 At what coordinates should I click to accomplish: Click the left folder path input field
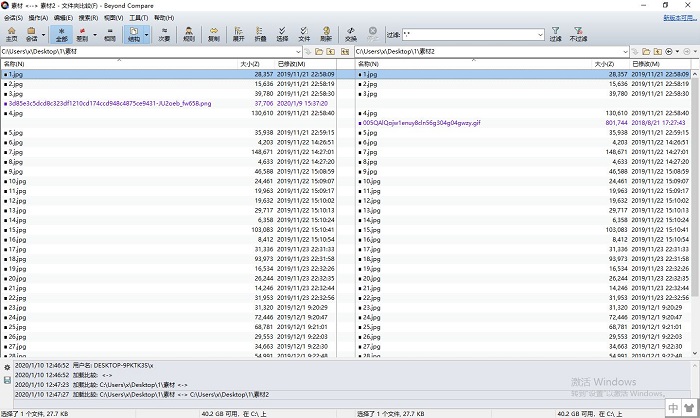coord(147,52)
